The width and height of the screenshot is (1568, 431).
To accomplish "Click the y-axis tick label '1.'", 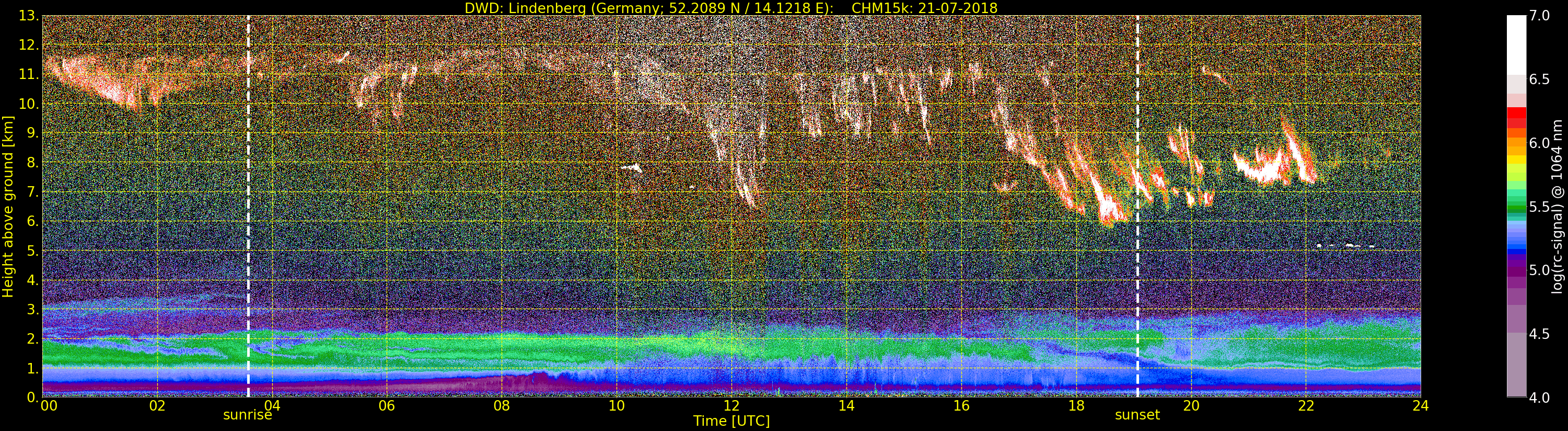I will point(32,368).
